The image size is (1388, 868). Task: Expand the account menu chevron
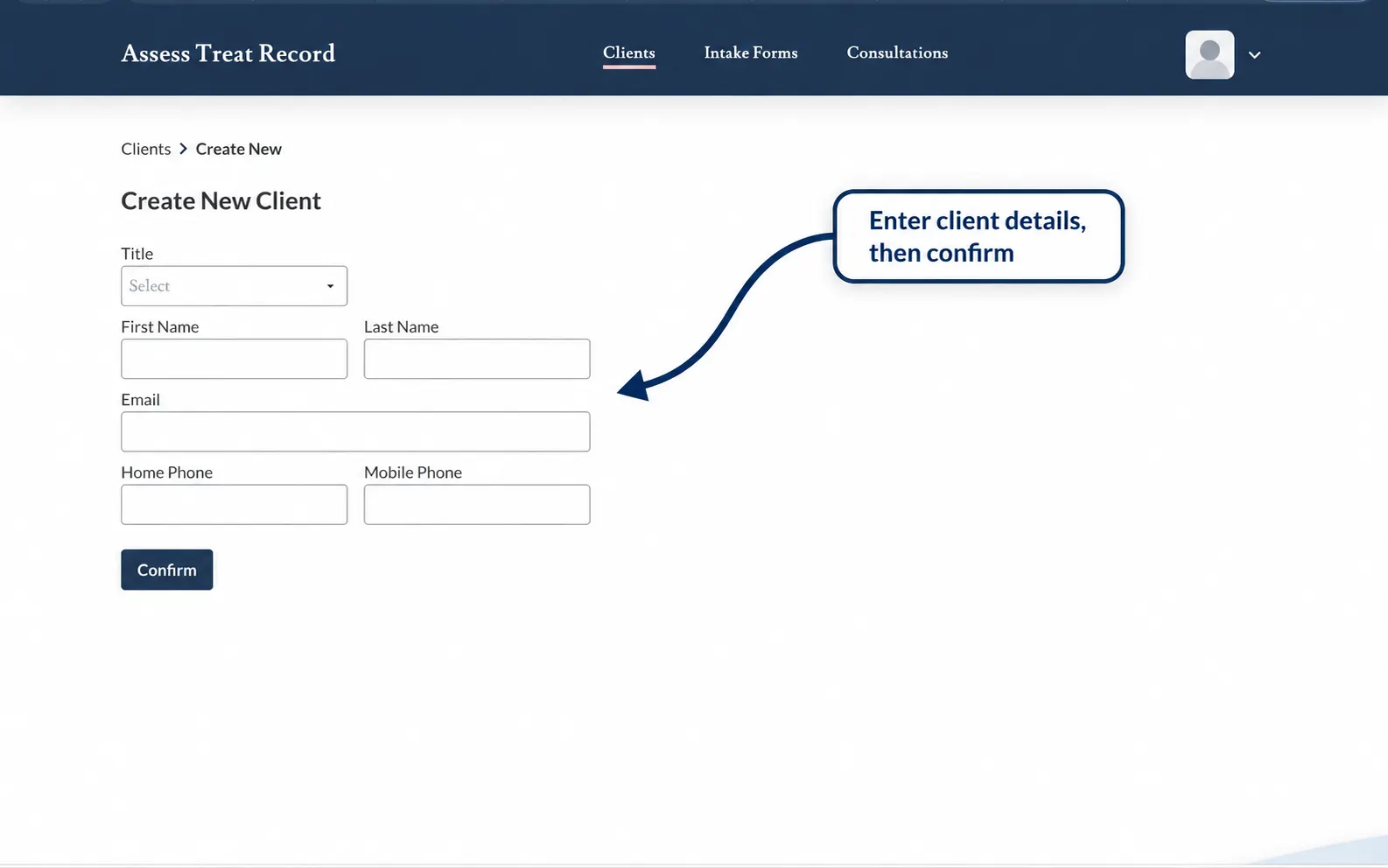click(x=1254, y=55)
